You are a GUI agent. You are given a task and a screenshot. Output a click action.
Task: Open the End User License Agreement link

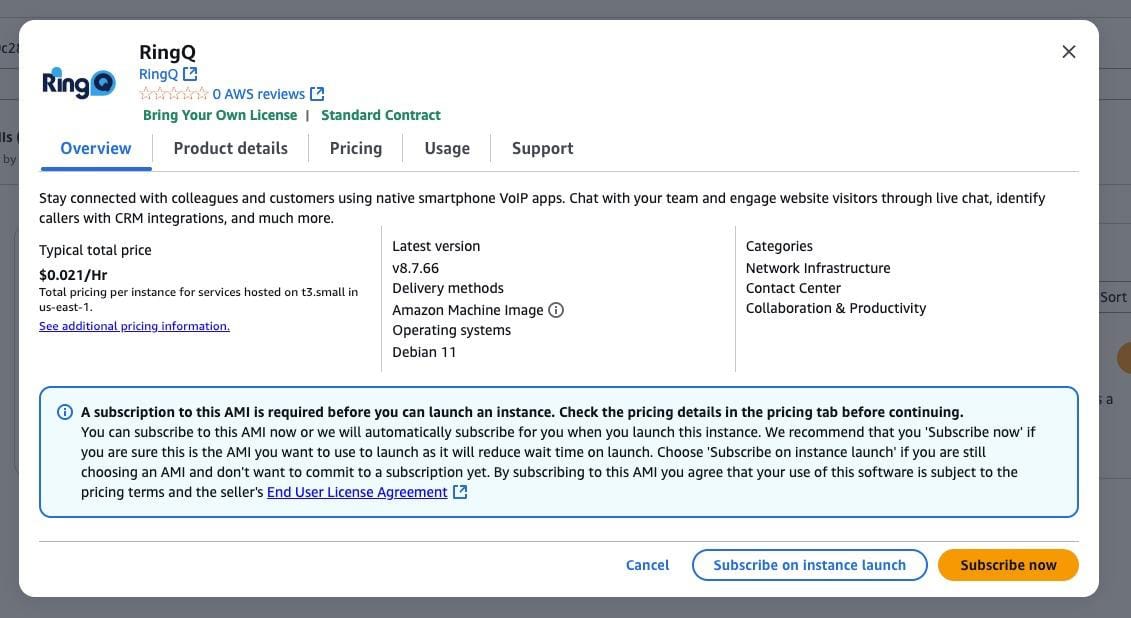coord(357,492)
